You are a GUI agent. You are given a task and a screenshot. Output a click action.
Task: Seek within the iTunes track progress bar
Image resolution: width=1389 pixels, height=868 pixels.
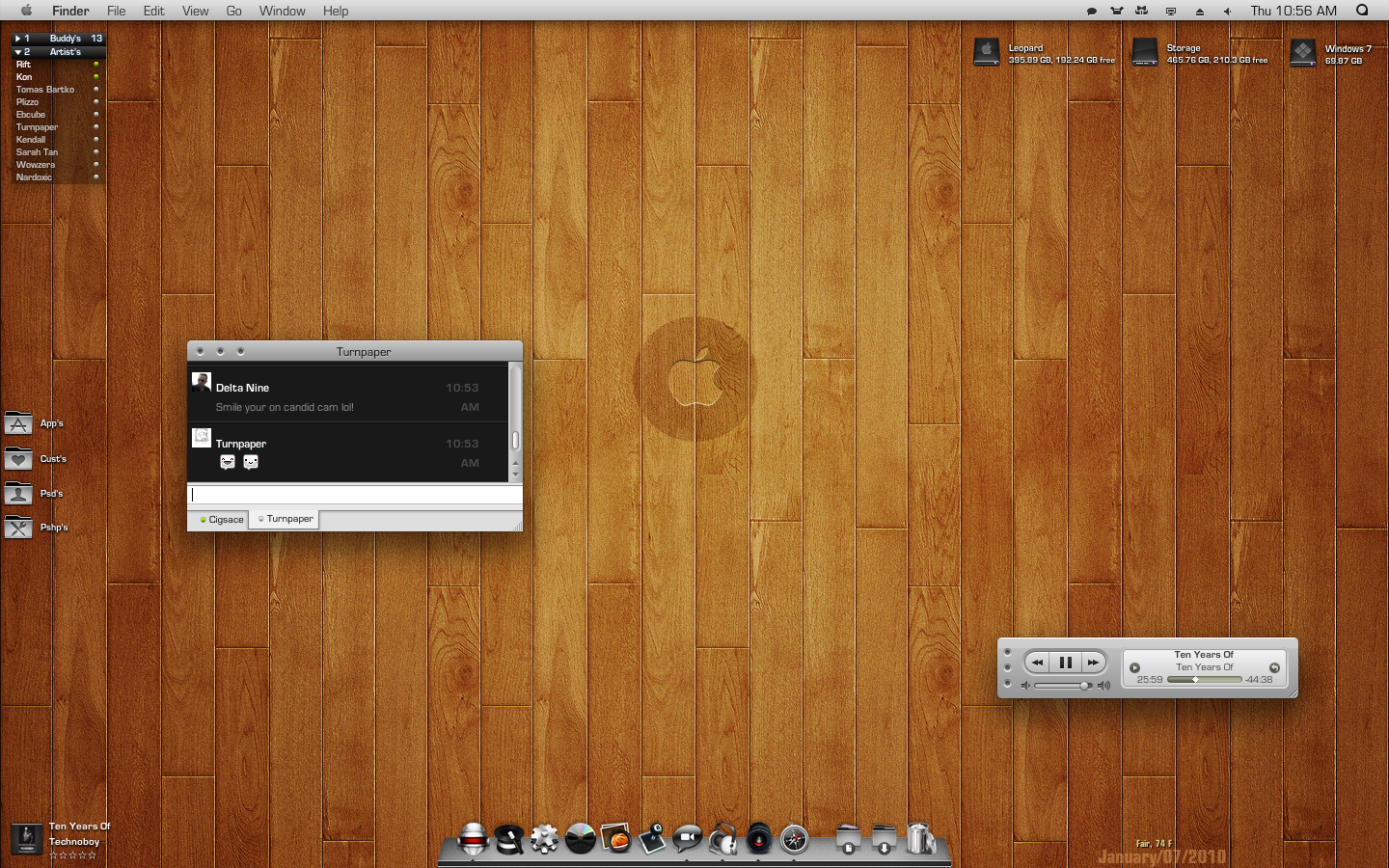[1204, 680]
